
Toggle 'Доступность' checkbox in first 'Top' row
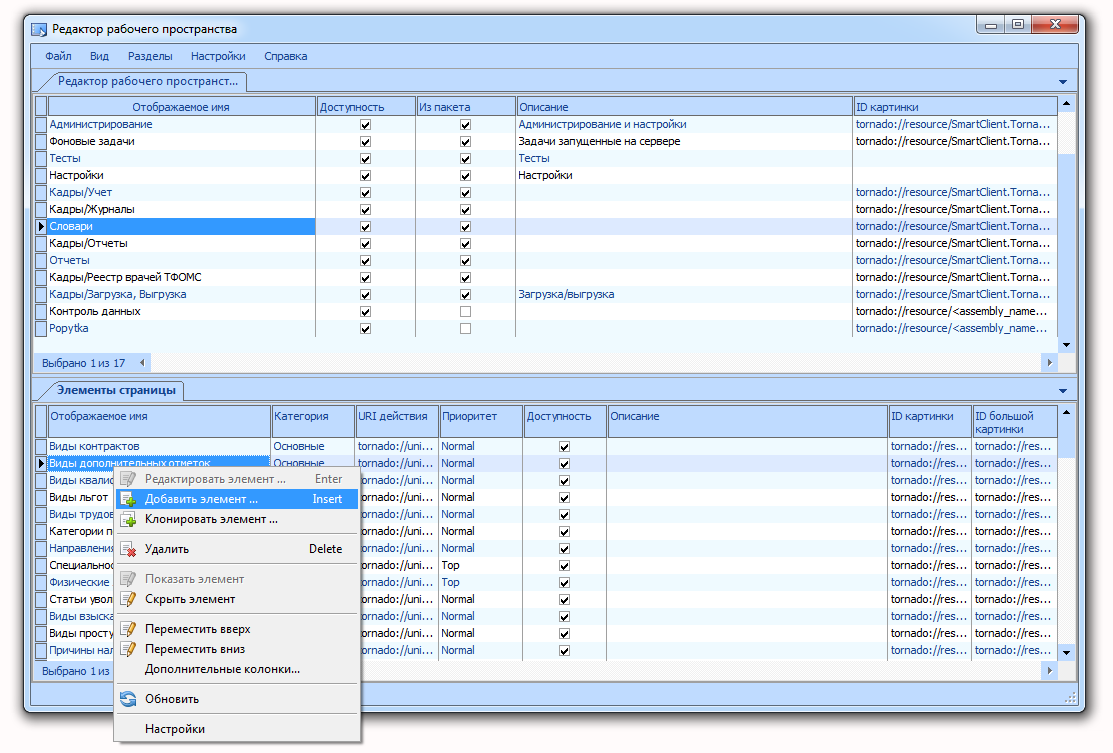pyautogui.click(x=564, y=566)
